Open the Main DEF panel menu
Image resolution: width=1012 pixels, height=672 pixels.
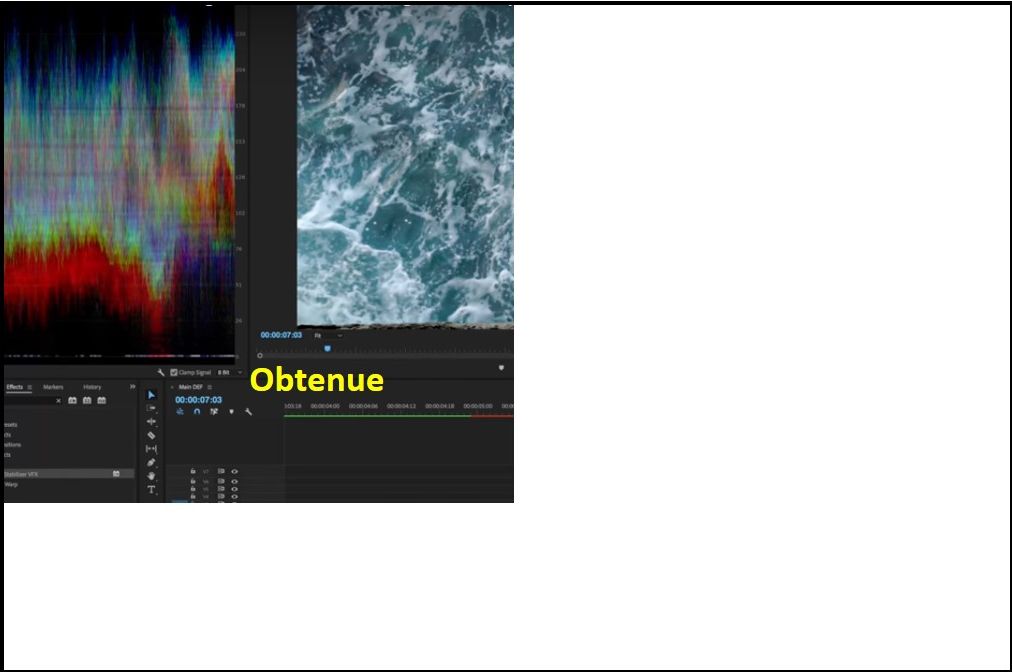point(209,387)
